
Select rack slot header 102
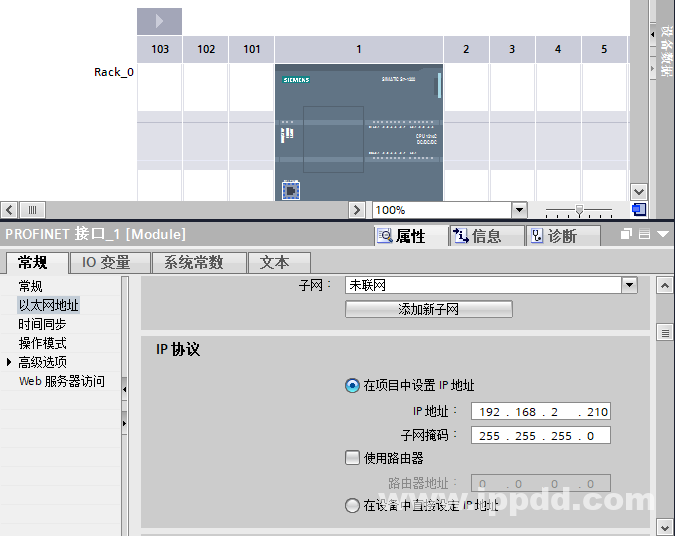pos(206,49)
